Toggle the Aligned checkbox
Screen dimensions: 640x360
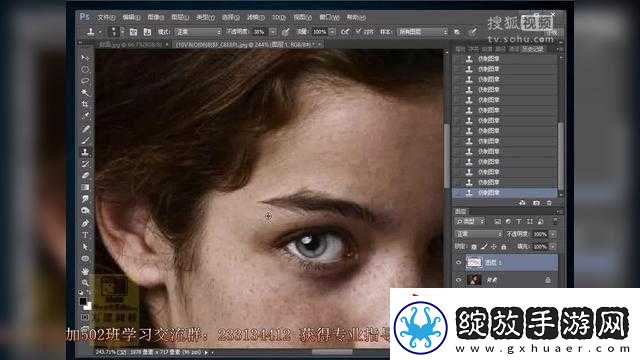pos(358,31)
